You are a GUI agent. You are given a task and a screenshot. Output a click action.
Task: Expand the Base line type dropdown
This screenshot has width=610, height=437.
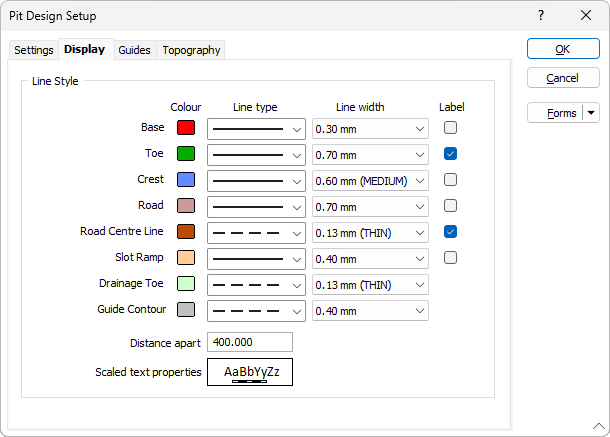tap(296, 128)
